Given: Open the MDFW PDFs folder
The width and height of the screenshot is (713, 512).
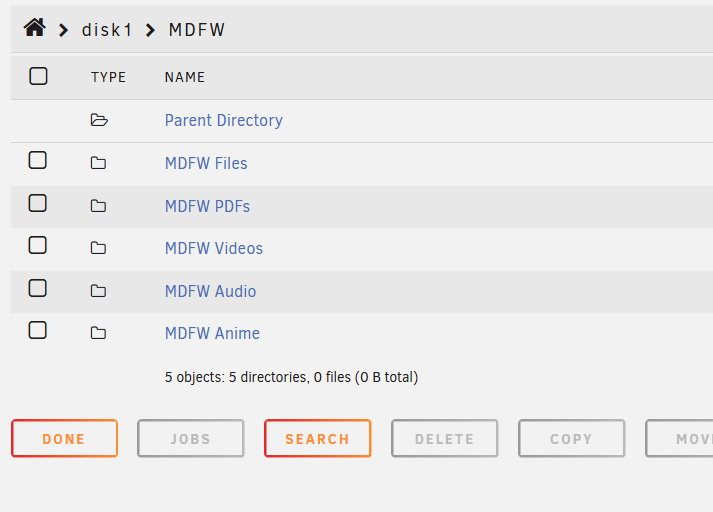Looking at the screenshot, I should [207, 206].
